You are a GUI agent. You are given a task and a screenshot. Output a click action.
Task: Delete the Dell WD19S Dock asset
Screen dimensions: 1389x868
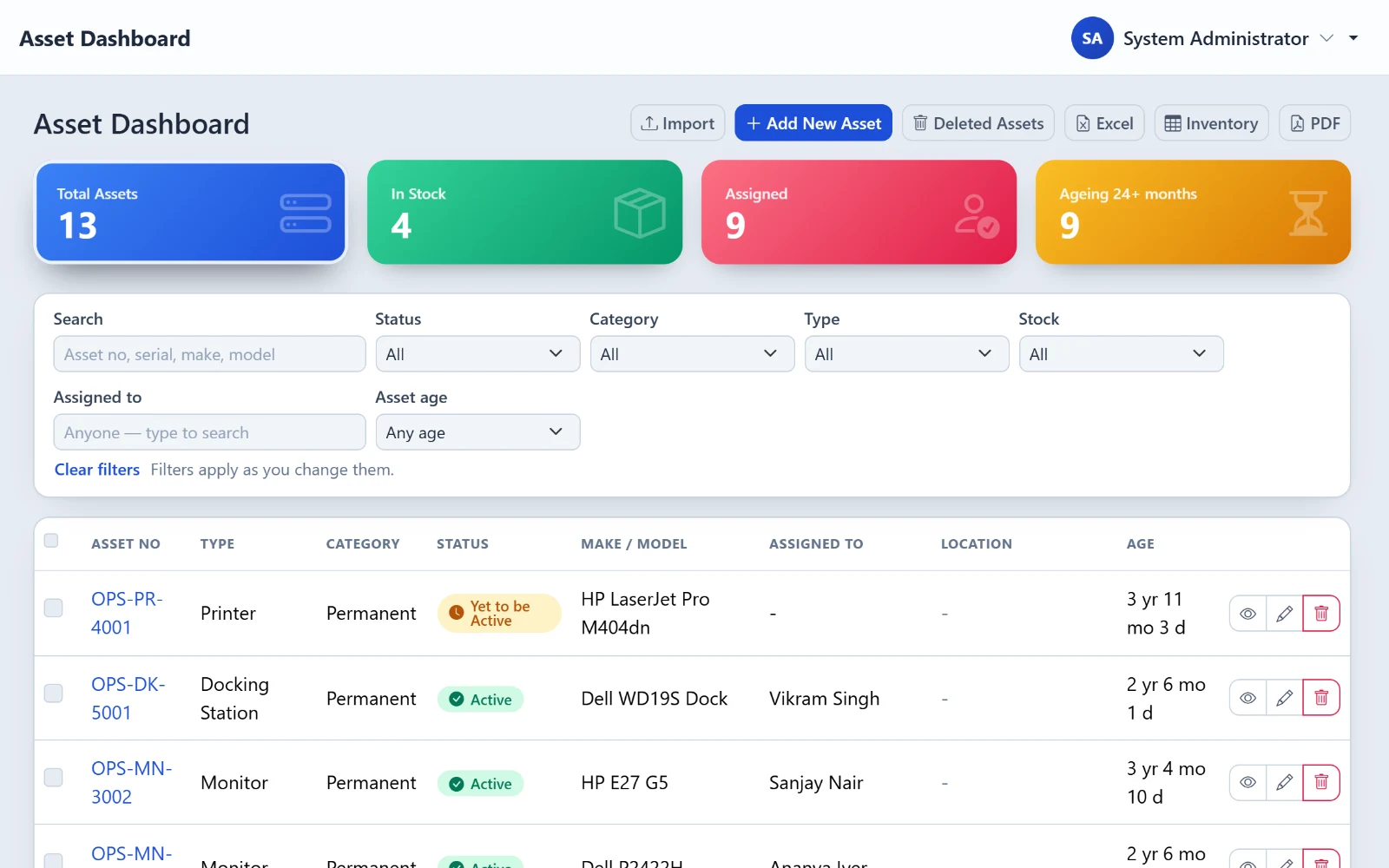coord(1321,698)
